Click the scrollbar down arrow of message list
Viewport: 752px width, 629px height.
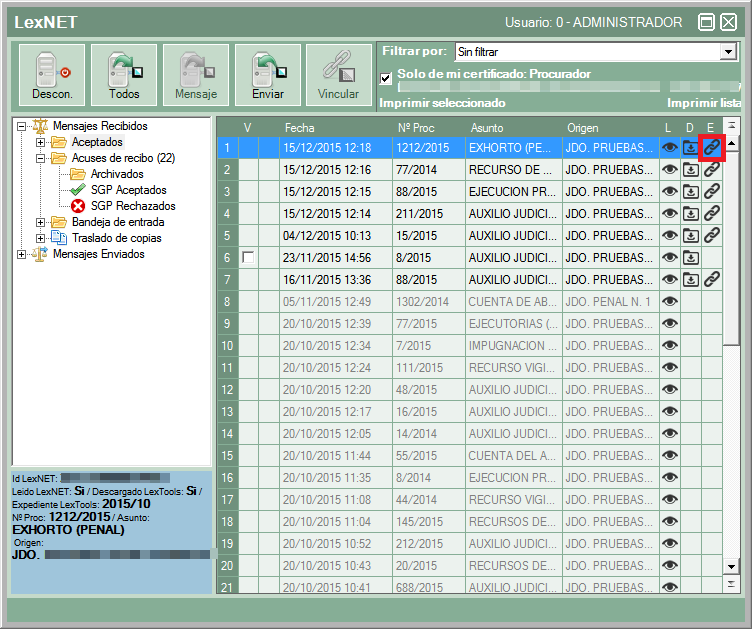[731, 566]
